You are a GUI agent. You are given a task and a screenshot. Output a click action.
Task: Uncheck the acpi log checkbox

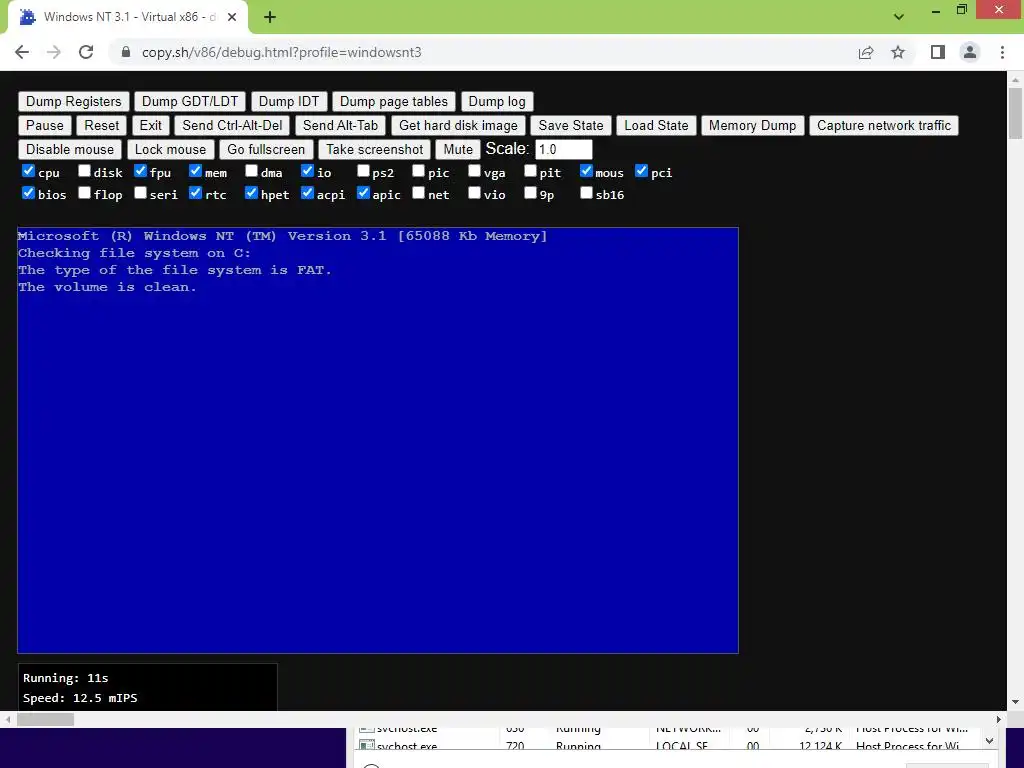point(308,193)
